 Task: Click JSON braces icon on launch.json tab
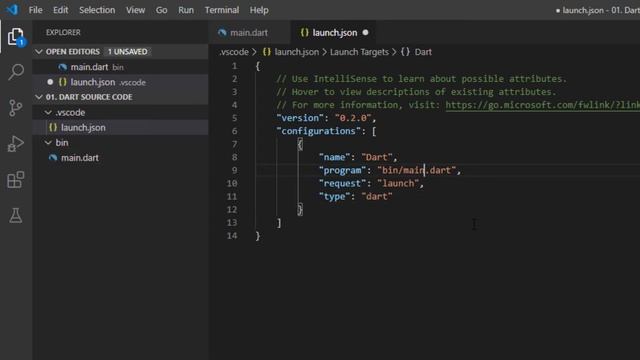304,33
